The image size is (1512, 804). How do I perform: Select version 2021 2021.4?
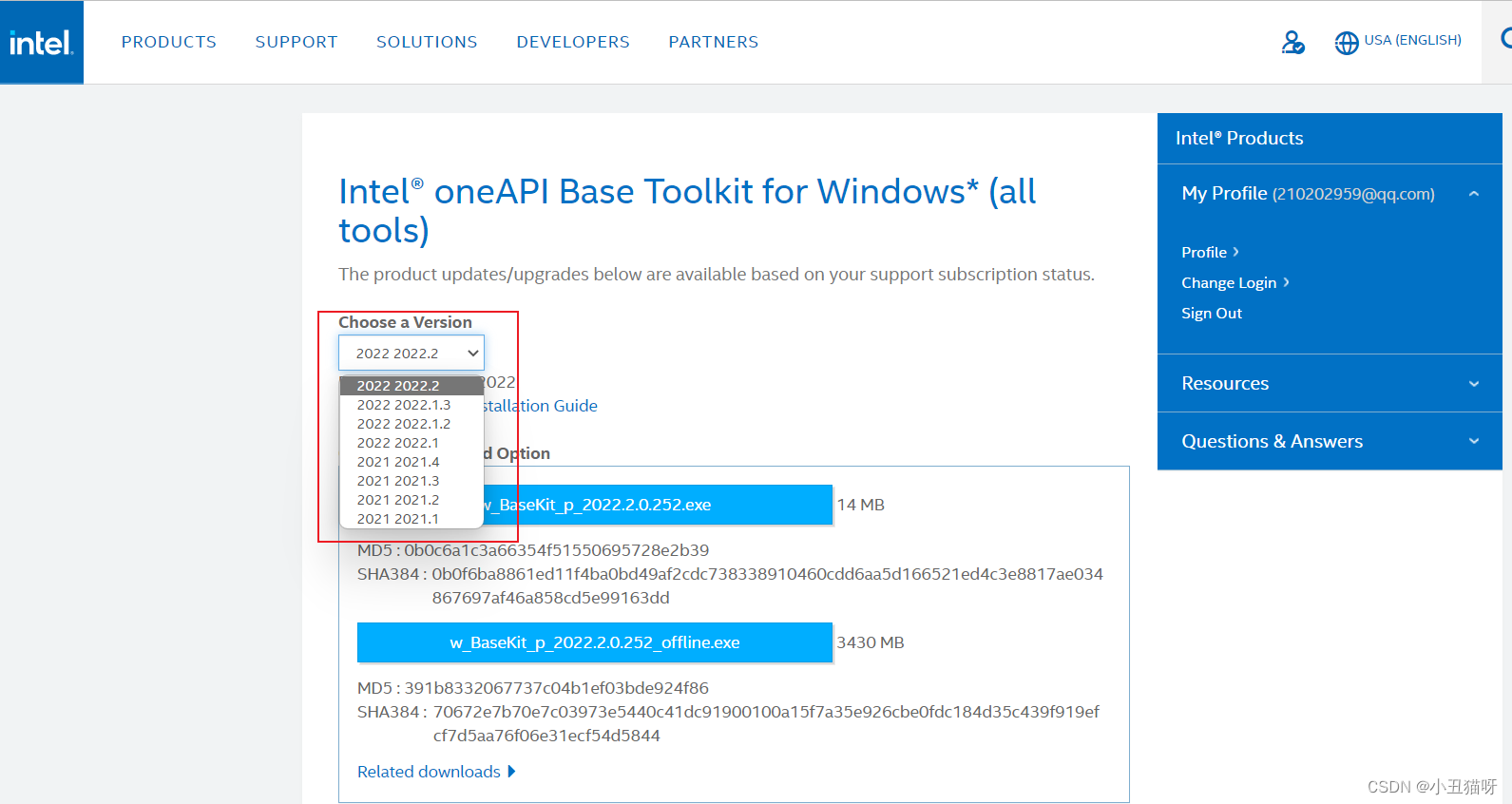(411, 462)
